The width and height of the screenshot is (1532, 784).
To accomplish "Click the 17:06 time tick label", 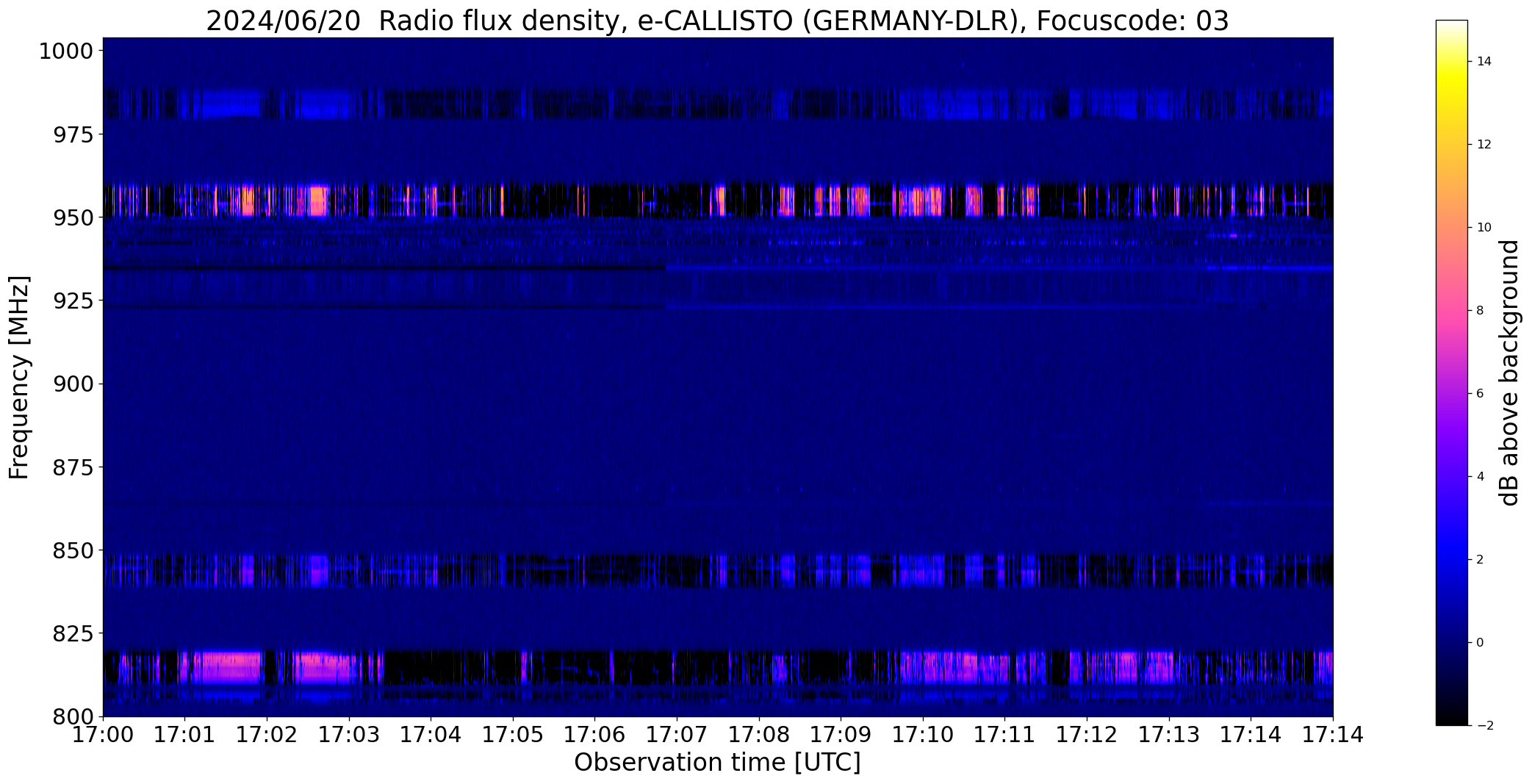I will 594,735.
